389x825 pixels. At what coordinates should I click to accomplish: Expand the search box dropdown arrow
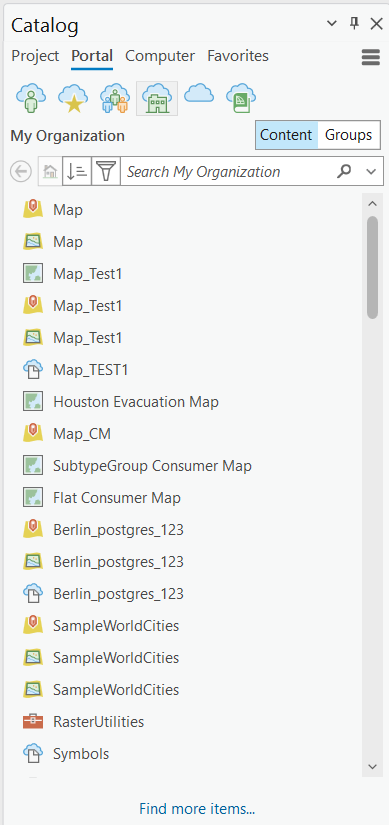[x=372, y=172]
